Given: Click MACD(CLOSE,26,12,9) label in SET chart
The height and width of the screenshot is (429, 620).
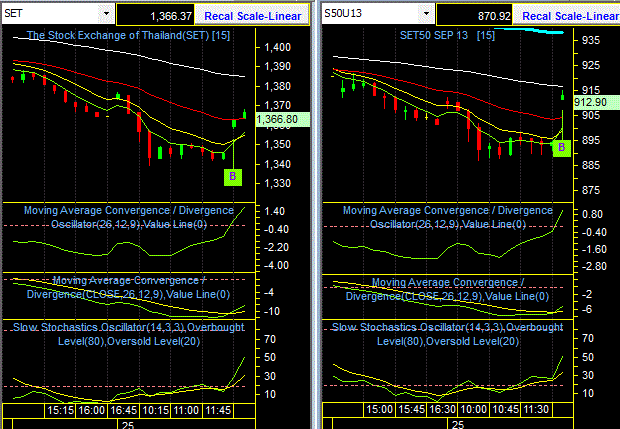Looking at the screenshot, I should click(129, 287).
